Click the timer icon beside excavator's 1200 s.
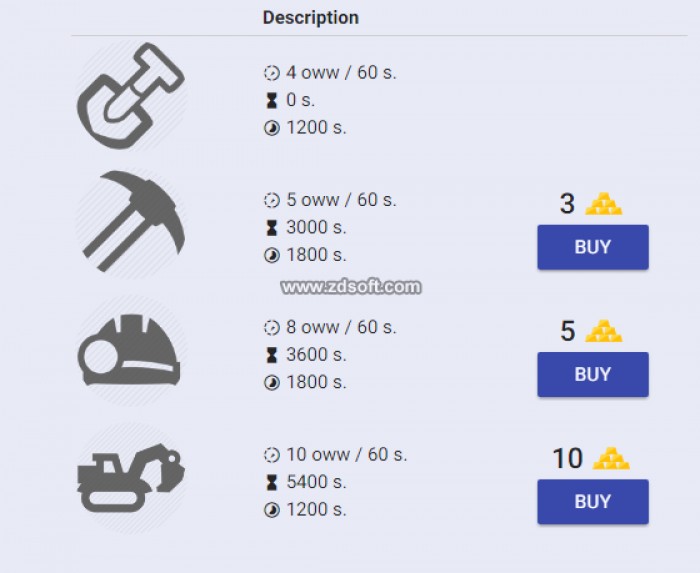Screen dimensions: 700x573 (272, 510)
